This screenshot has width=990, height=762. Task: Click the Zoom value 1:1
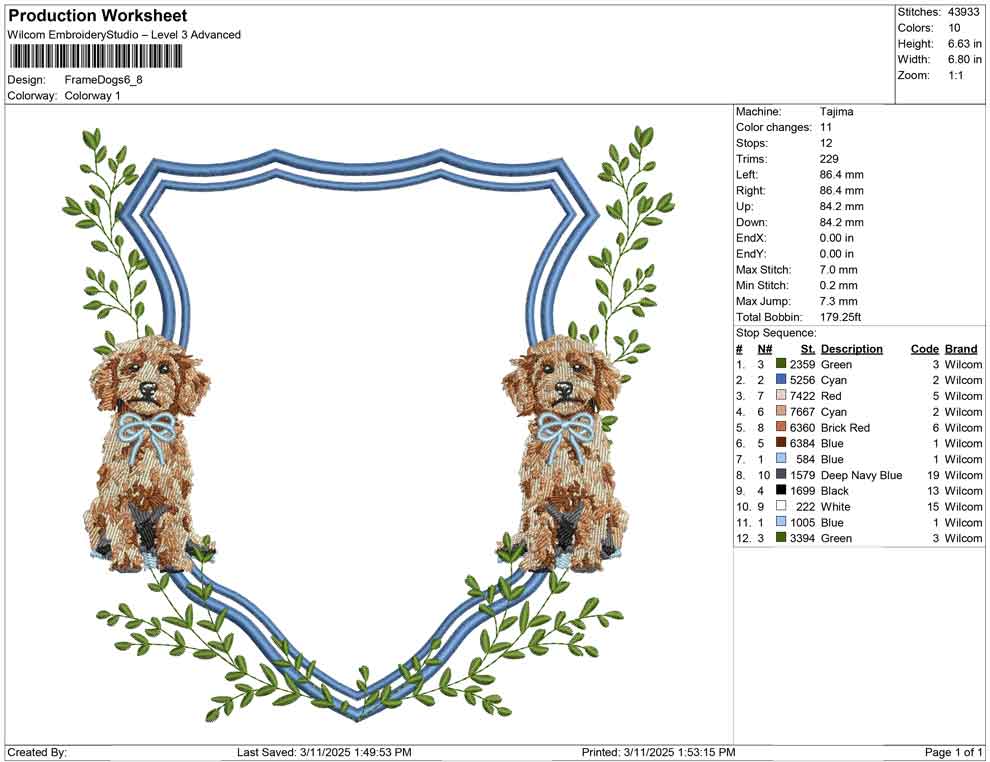[x=956, y=75]
